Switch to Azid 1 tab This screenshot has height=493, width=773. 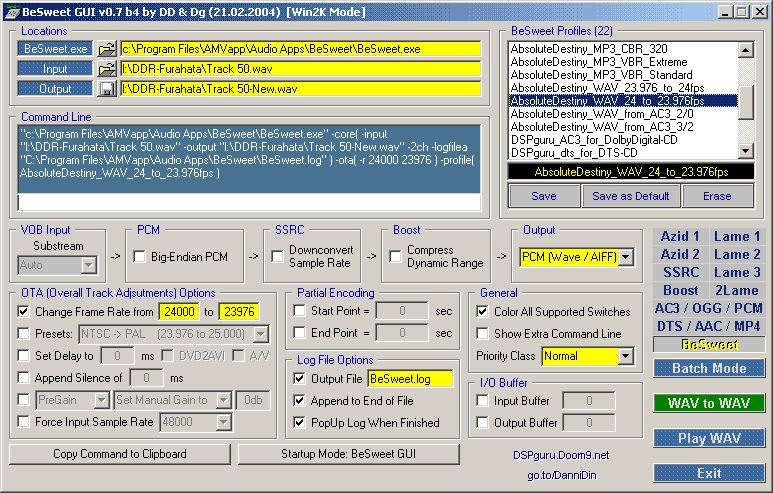(680, 237)
